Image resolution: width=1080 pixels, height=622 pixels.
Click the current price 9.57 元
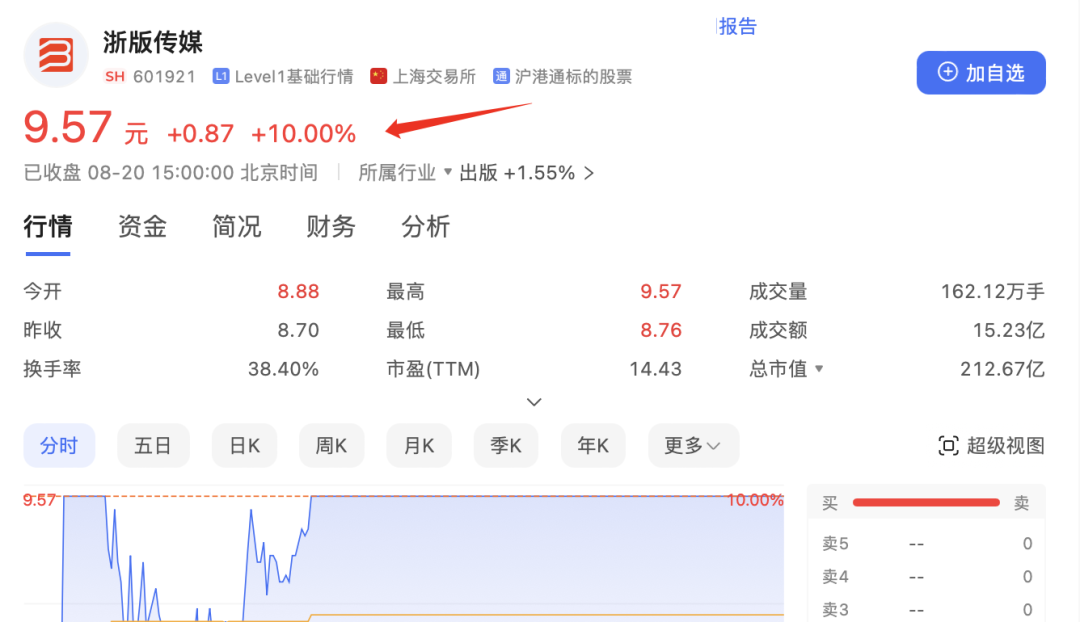[x=86, y=127]
